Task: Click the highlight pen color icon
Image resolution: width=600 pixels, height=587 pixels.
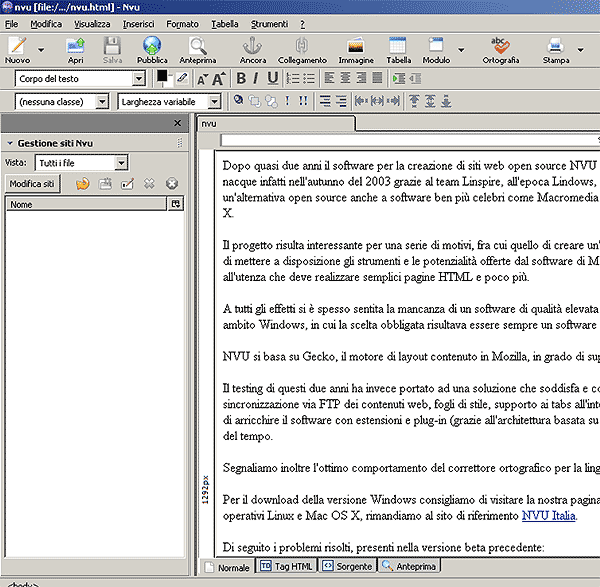Action: [182, 78]
